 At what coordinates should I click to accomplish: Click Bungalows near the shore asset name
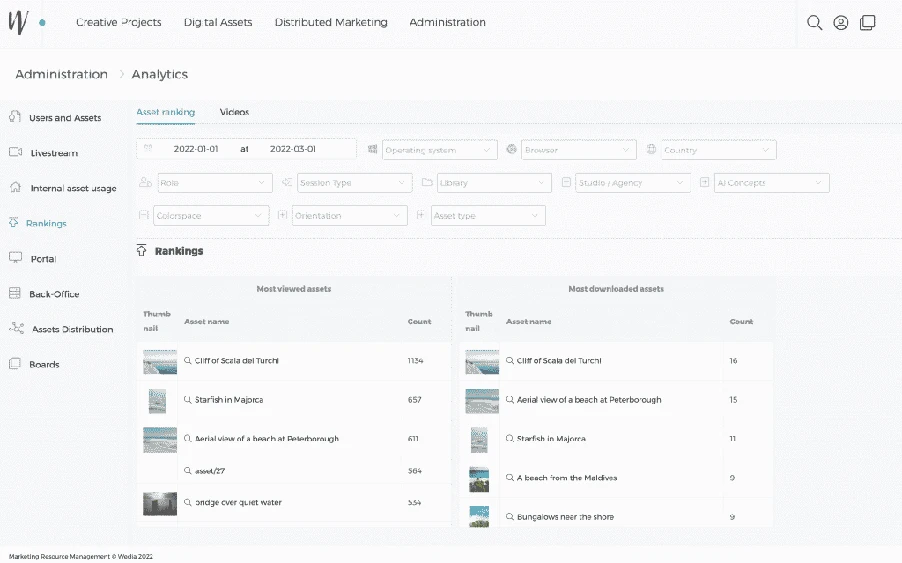[x=565, y=516]
